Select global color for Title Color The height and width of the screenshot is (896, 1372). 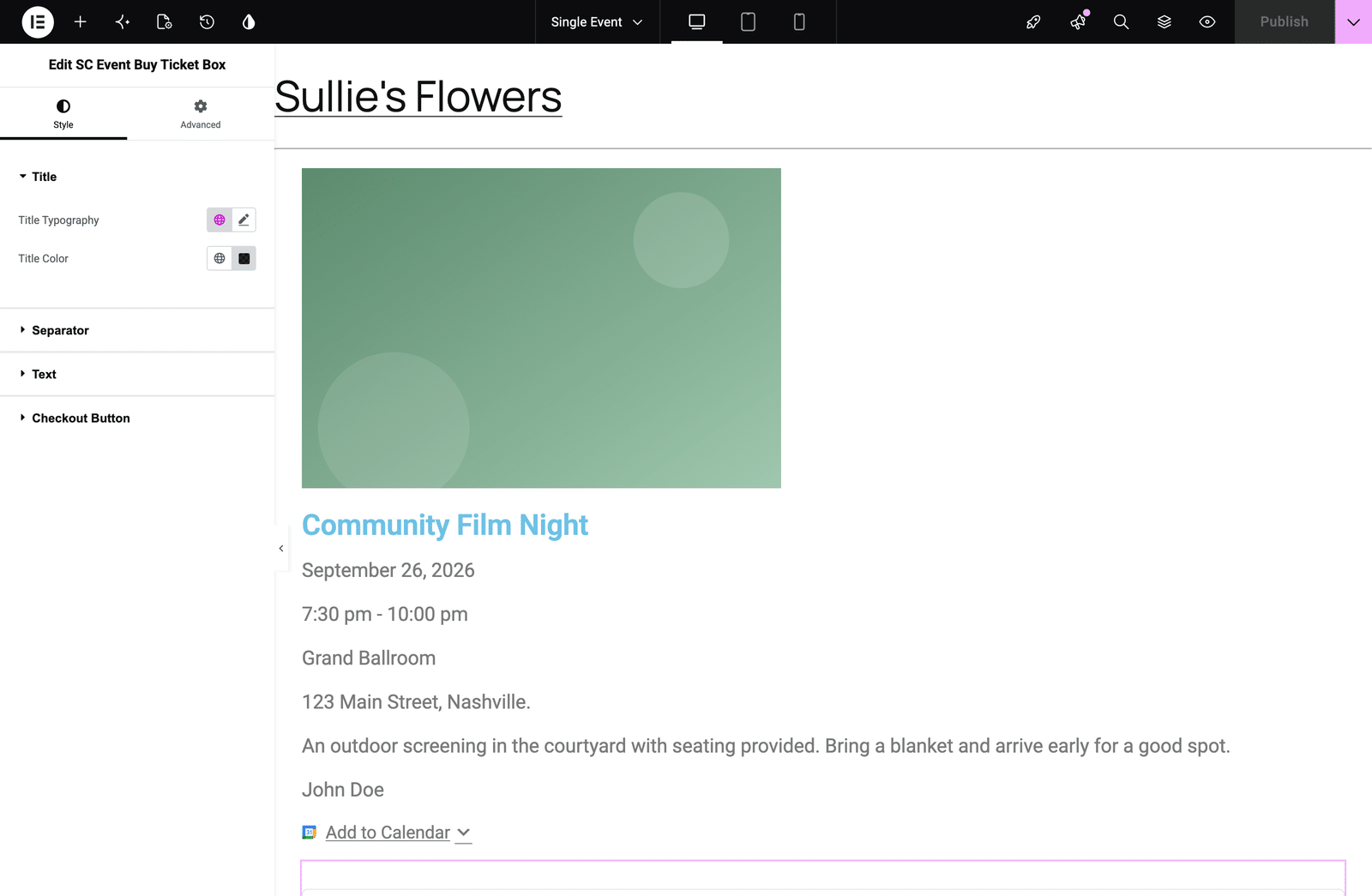click(220, 258)
